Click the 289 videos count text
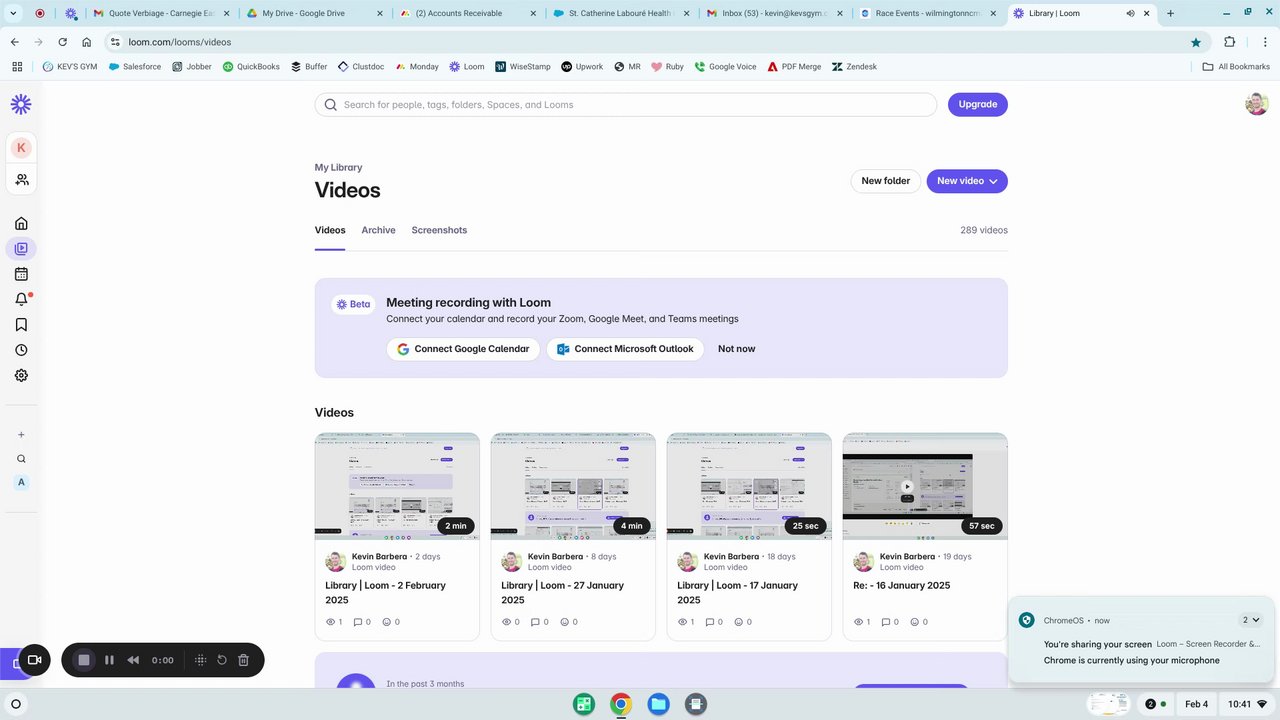The width and height of the screenshot is (1280, 720). click(x=984, y=230)
